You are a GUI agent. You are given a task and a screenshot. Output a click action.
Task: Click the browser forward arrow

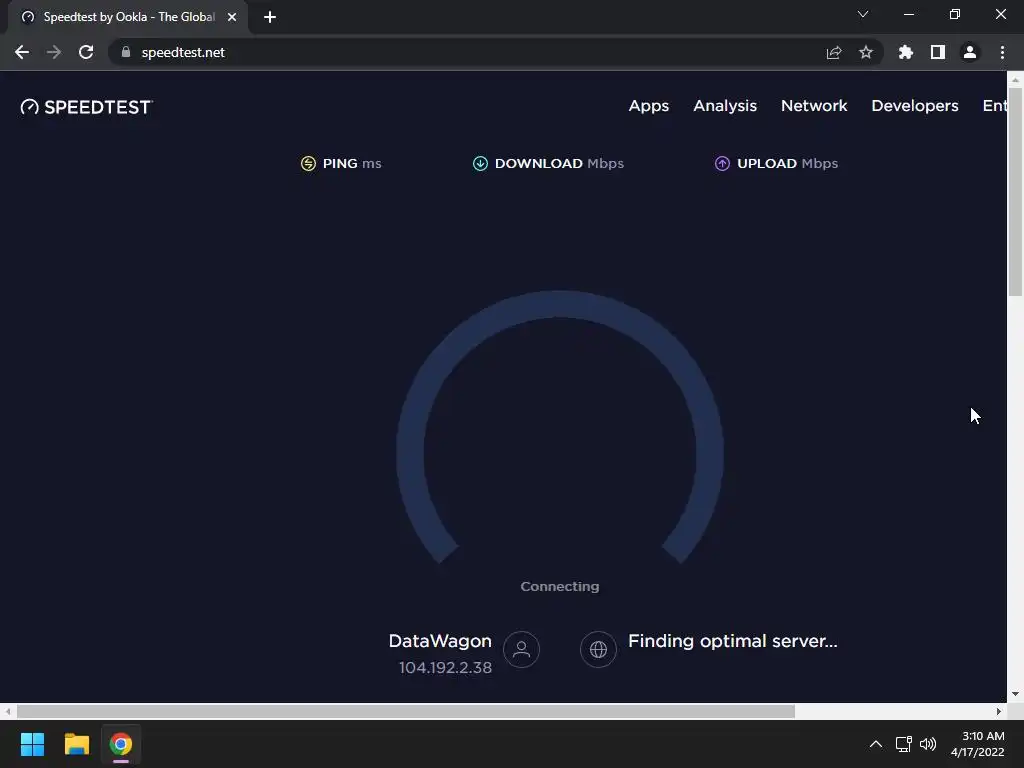[54, 52]
